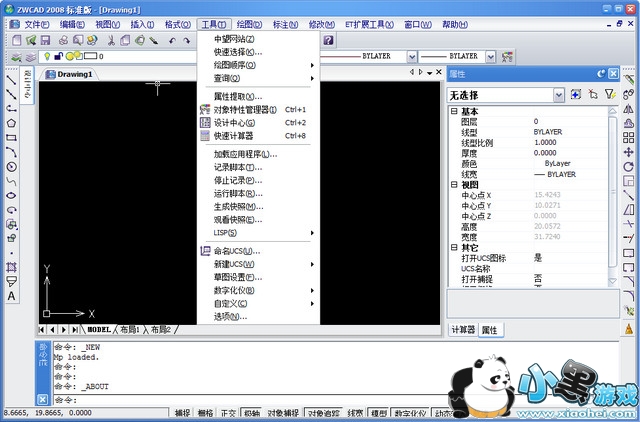Open the 绘图 menu
Image resolution: width=640 pixels, height=422 pixels.
point(249,24)
